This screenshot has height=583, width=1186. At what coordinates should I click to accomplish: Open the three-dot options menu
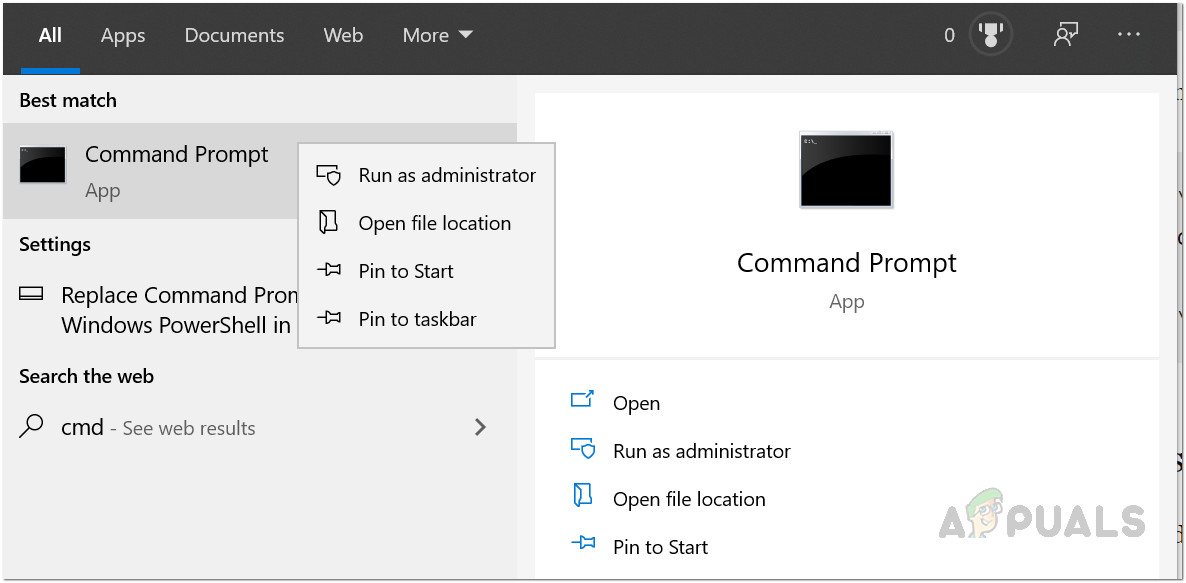(x=1129, y=35)
